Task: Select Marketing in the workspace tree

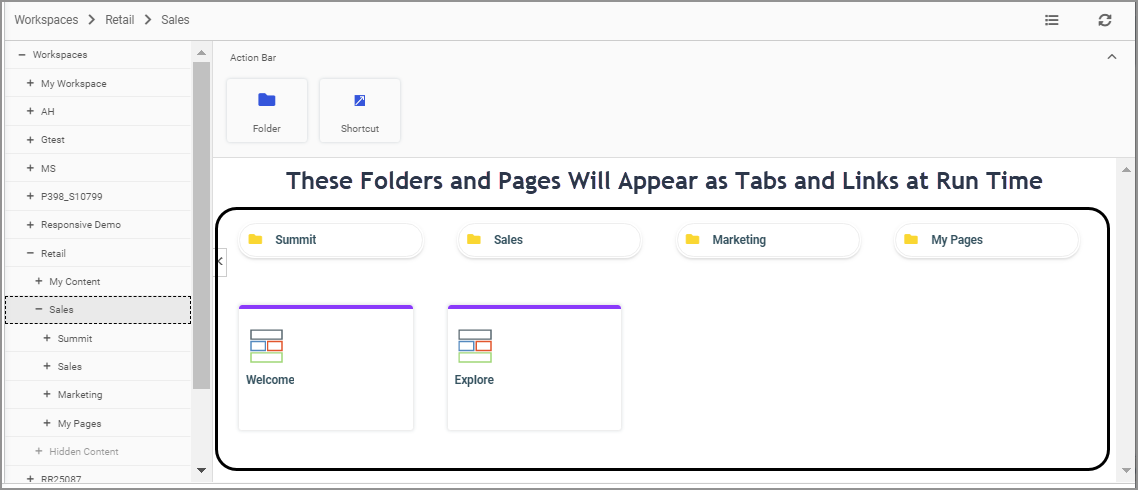Action: pos(80,395)
